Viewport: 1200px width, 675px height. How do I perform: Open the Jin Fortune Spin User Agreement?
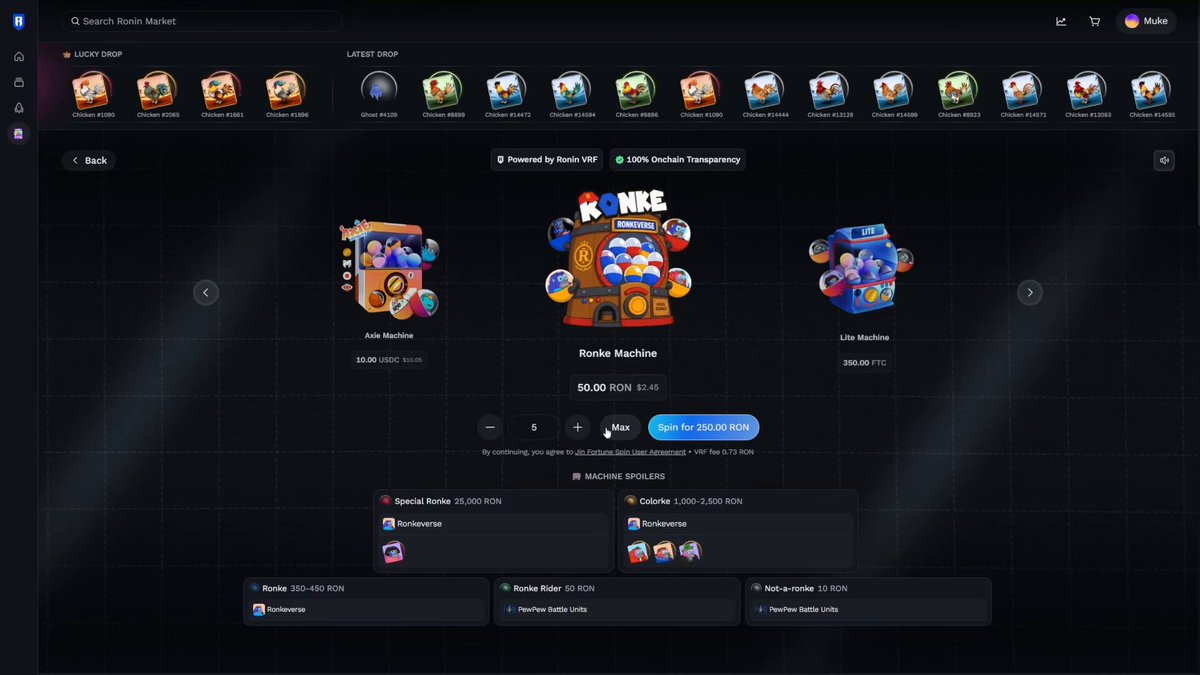click(630, 452)
